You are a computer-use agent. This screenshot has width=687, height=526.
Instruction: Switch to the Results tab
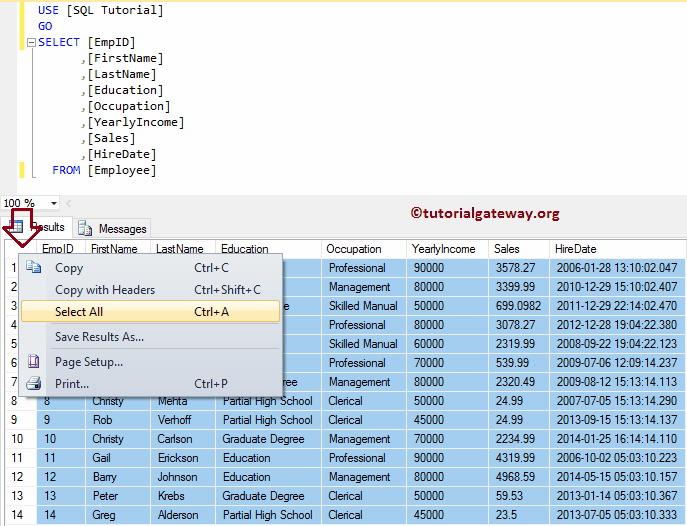(37, 227)
